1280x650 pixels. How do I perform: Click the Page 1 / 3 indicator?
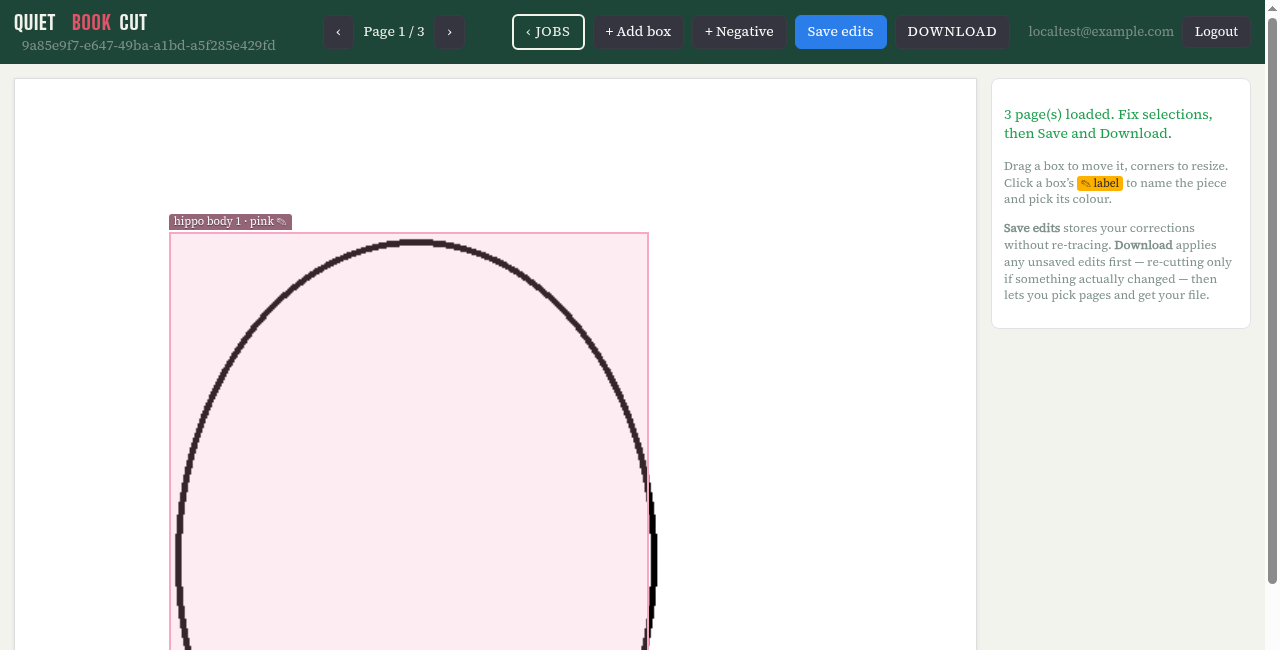[x=394, y=32]
